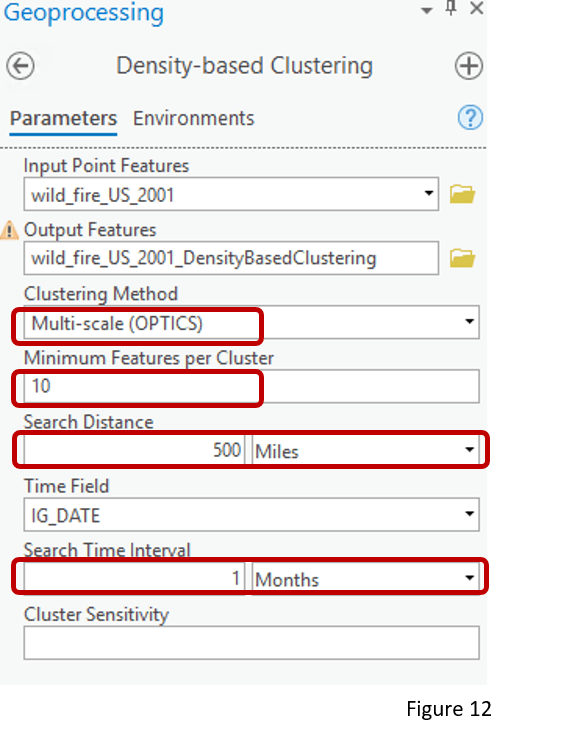Open the Time Field IG_DATE dropdown
Image resolution: width=581 pixels, height=737 pixels.
[x=251, y=515]
